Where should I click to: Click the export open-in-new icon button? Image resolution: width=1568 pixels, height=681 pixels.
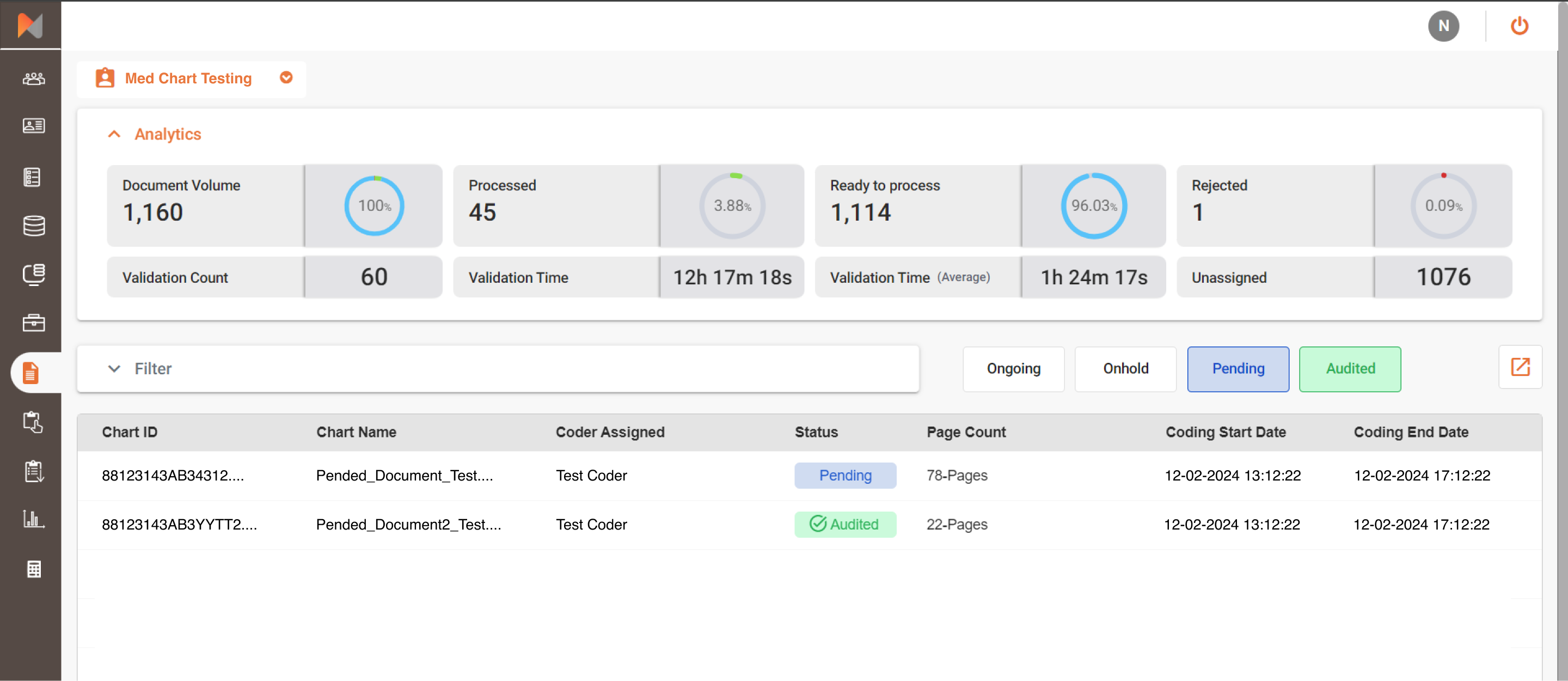coord(1520,367)
